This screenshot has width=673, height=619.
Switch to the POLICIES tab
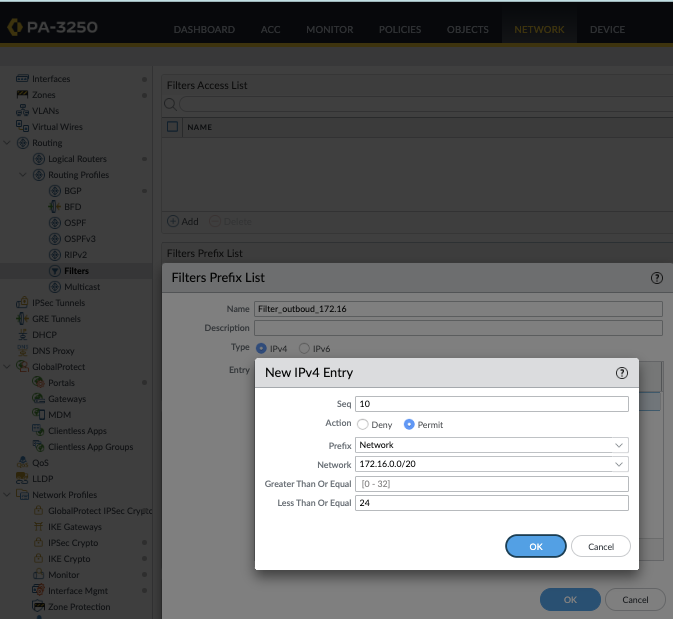click(x=400, y=30)
